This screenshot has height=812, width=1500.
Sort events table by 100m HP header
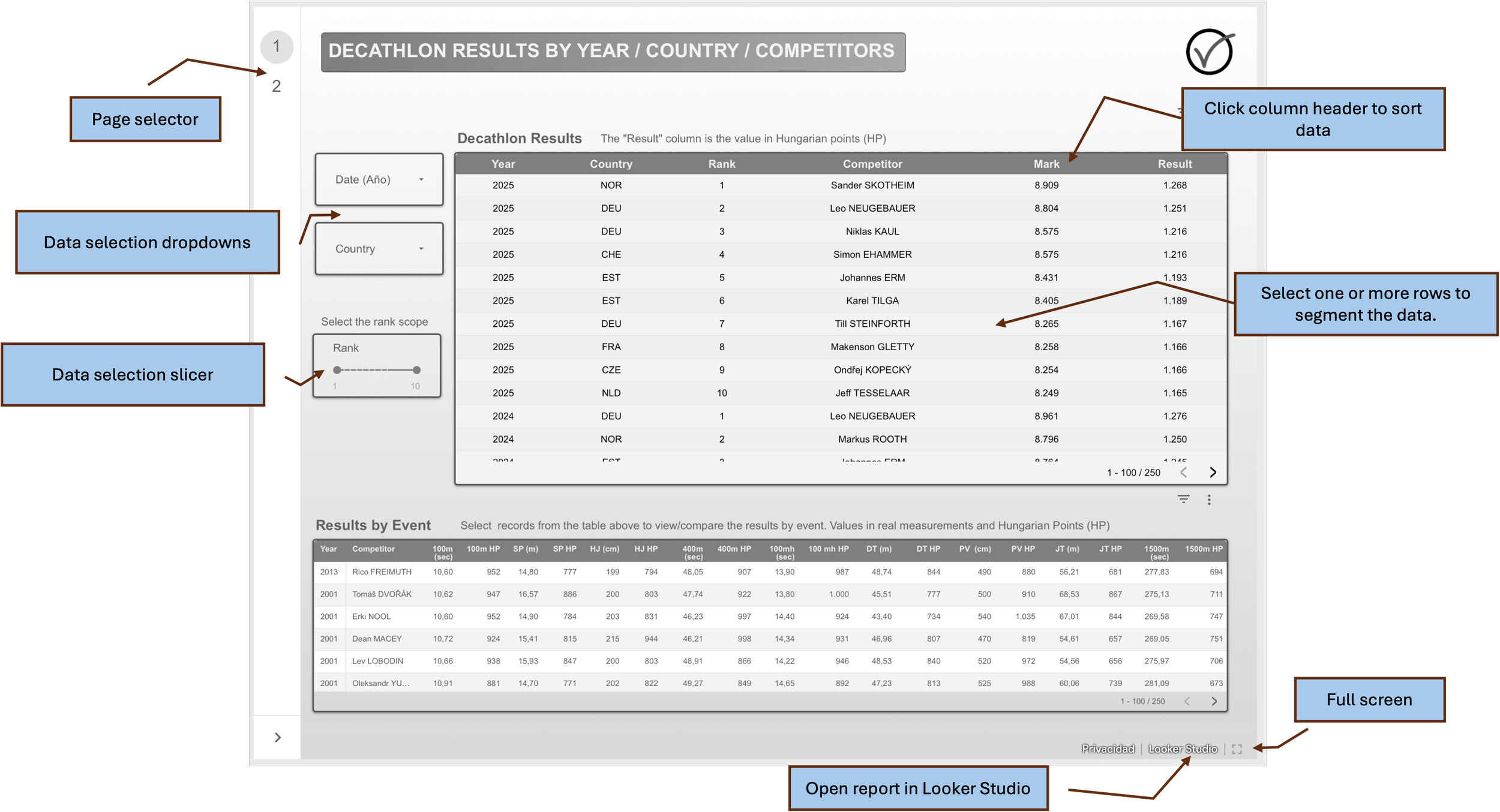[x=483, y=549]
